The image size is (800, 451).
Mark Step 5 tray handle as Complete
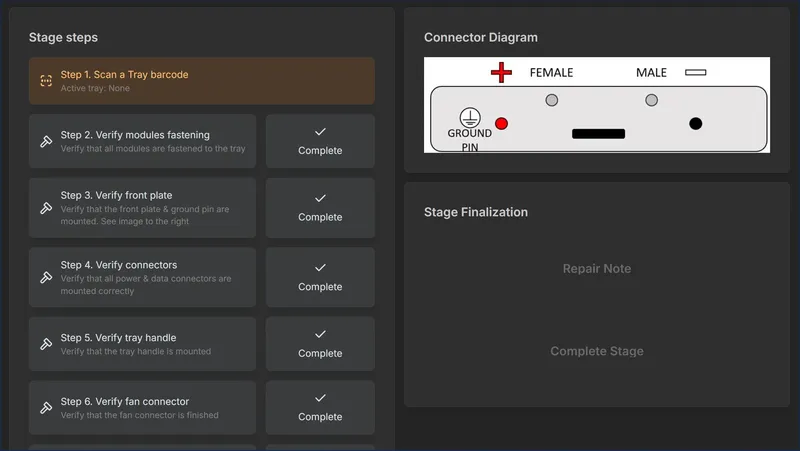pos(320,344)
